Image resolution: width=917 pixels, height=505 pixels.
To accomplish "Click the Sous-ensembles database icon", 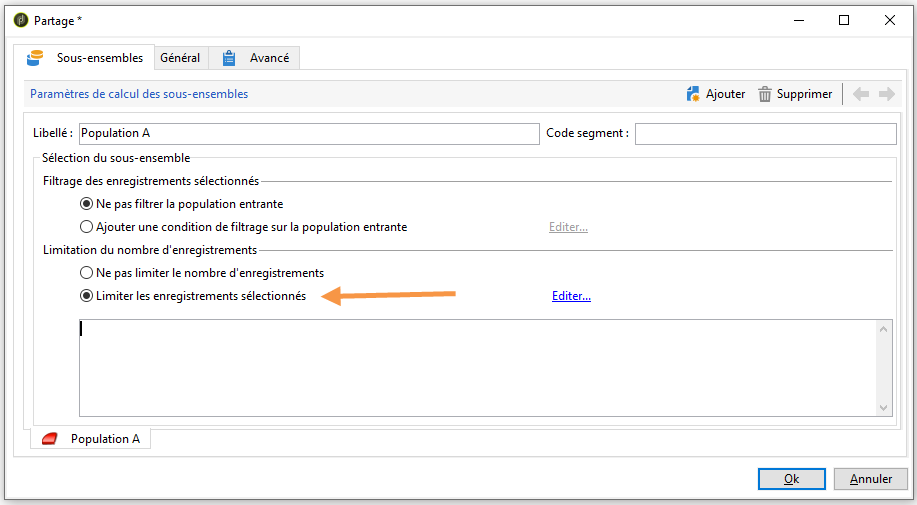I will point(35,58).
